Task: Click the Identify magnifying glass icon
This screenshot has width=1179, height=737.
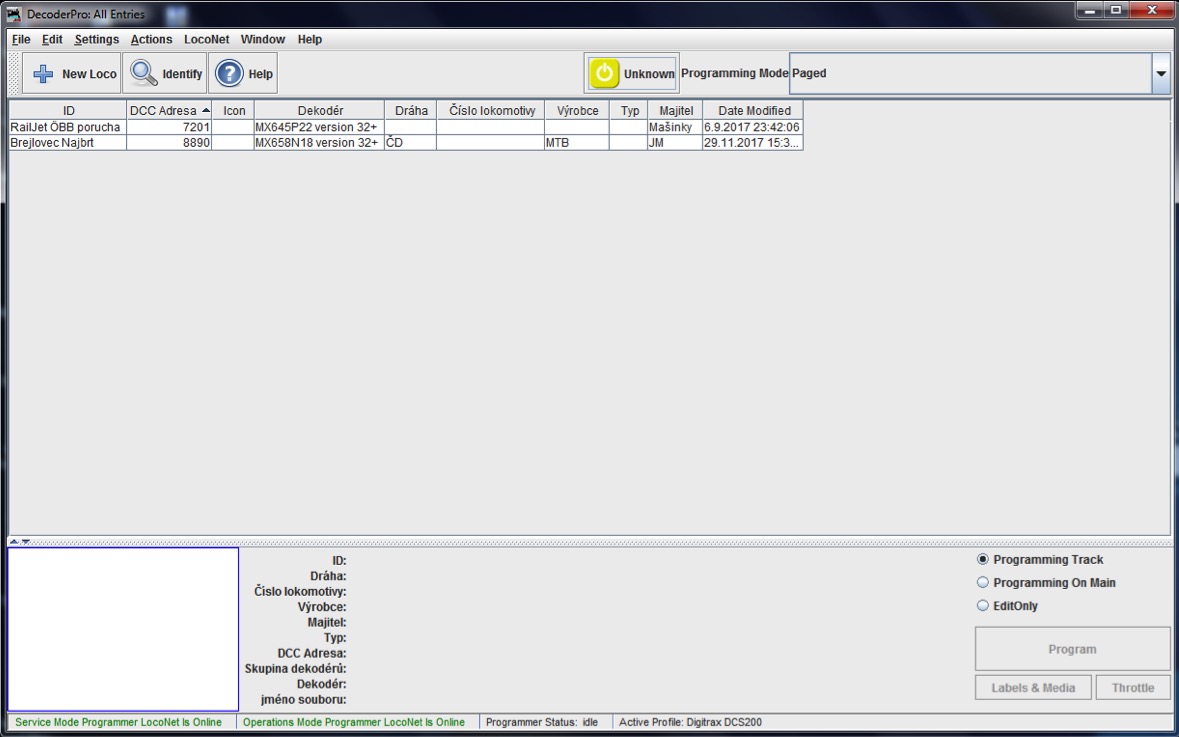Action: pyautogui.click(x=144, y=74)
